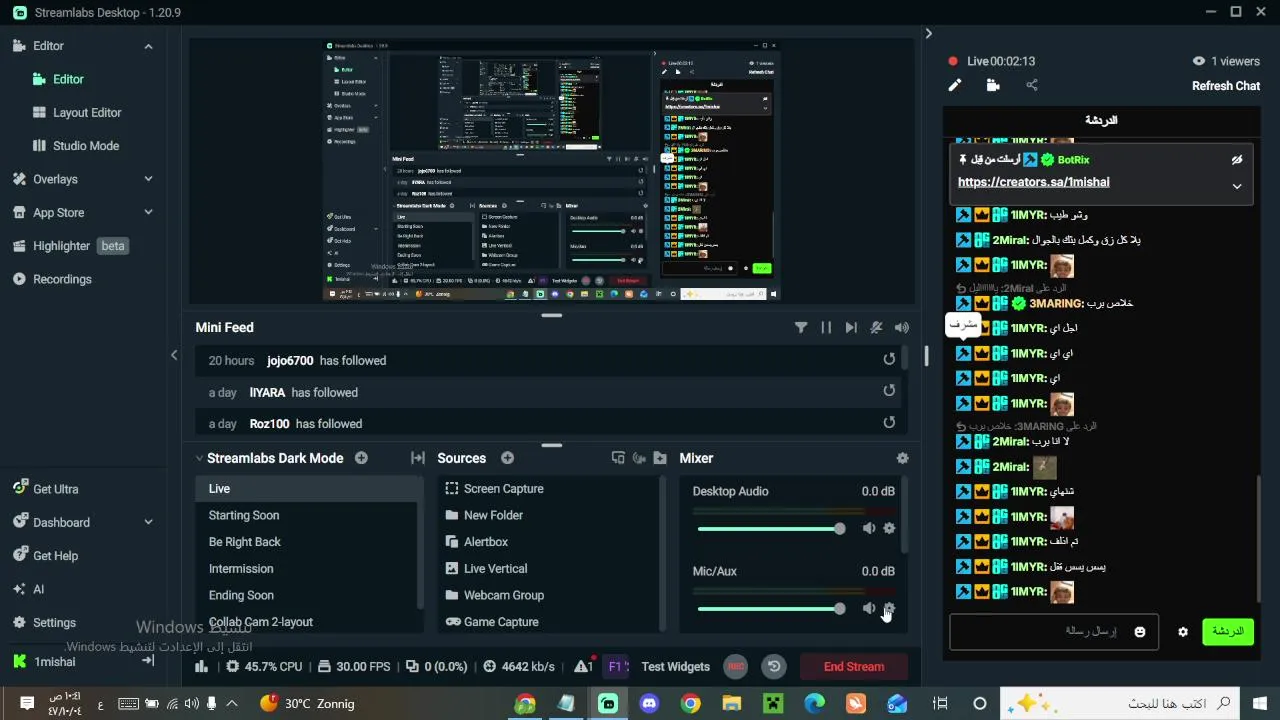Pause the Mini Feed alert queue

(826, 327)
